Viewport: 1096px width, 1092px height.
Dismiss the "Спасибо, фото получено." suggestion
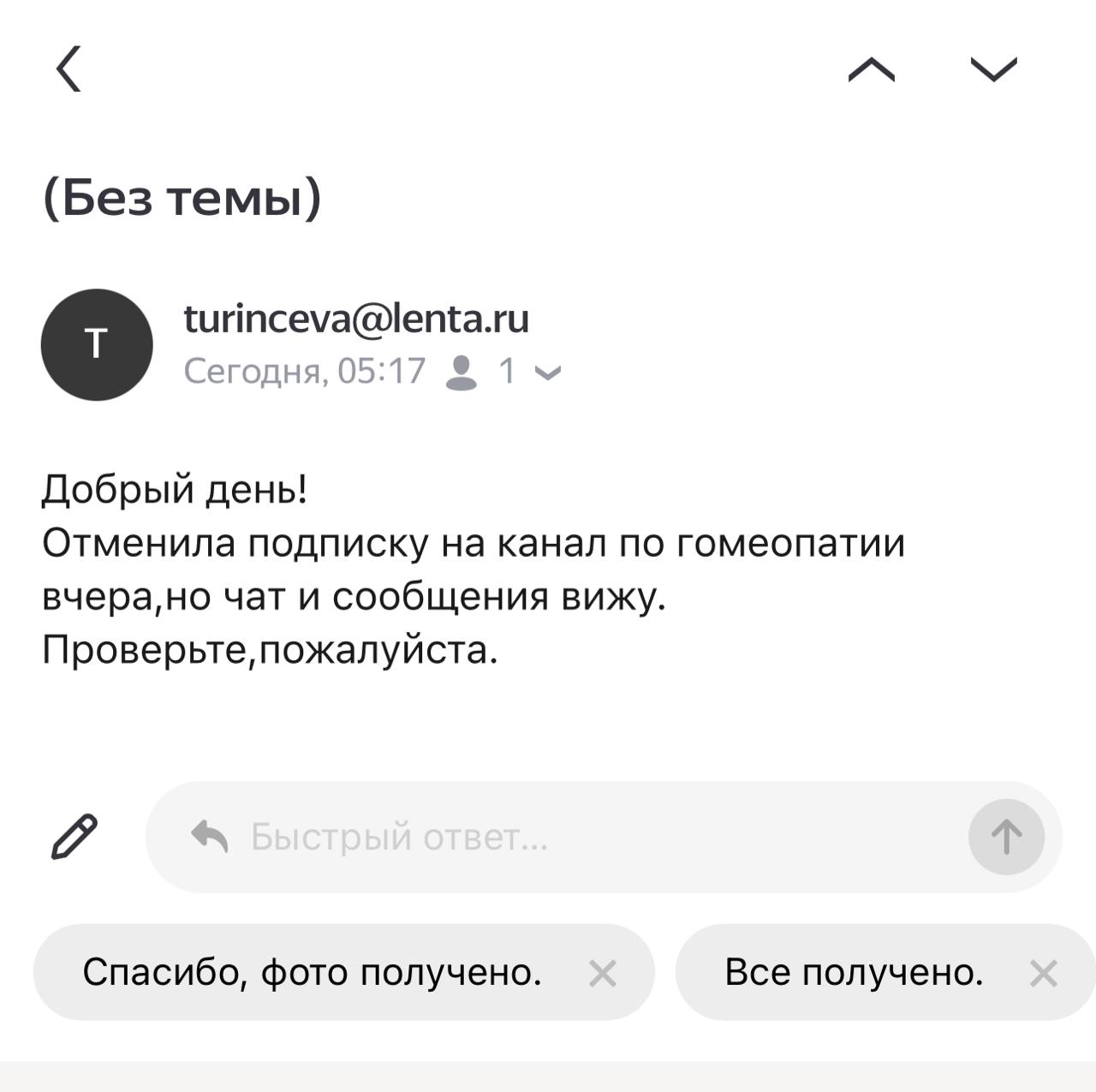click(603, 973)
